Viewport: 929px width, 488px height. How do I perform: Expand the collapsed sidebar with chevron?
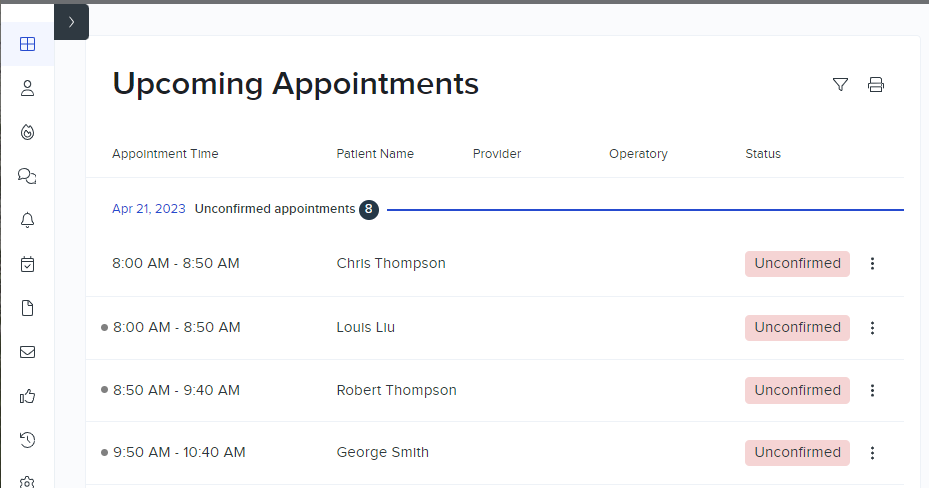pos(71,22)
